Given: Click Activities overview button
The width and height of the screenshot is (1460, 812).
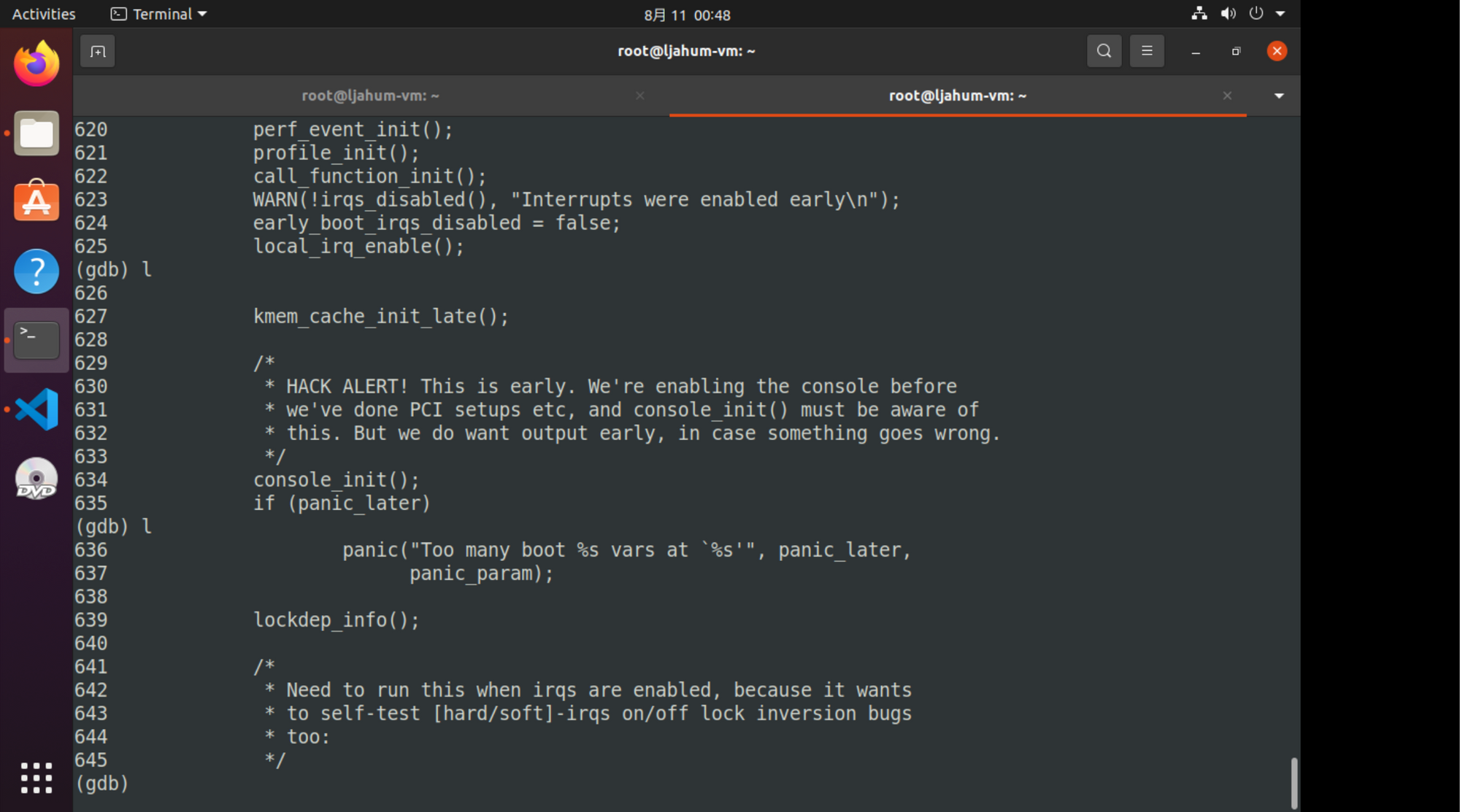Looking at the screenshot, I should pos(44,14).
